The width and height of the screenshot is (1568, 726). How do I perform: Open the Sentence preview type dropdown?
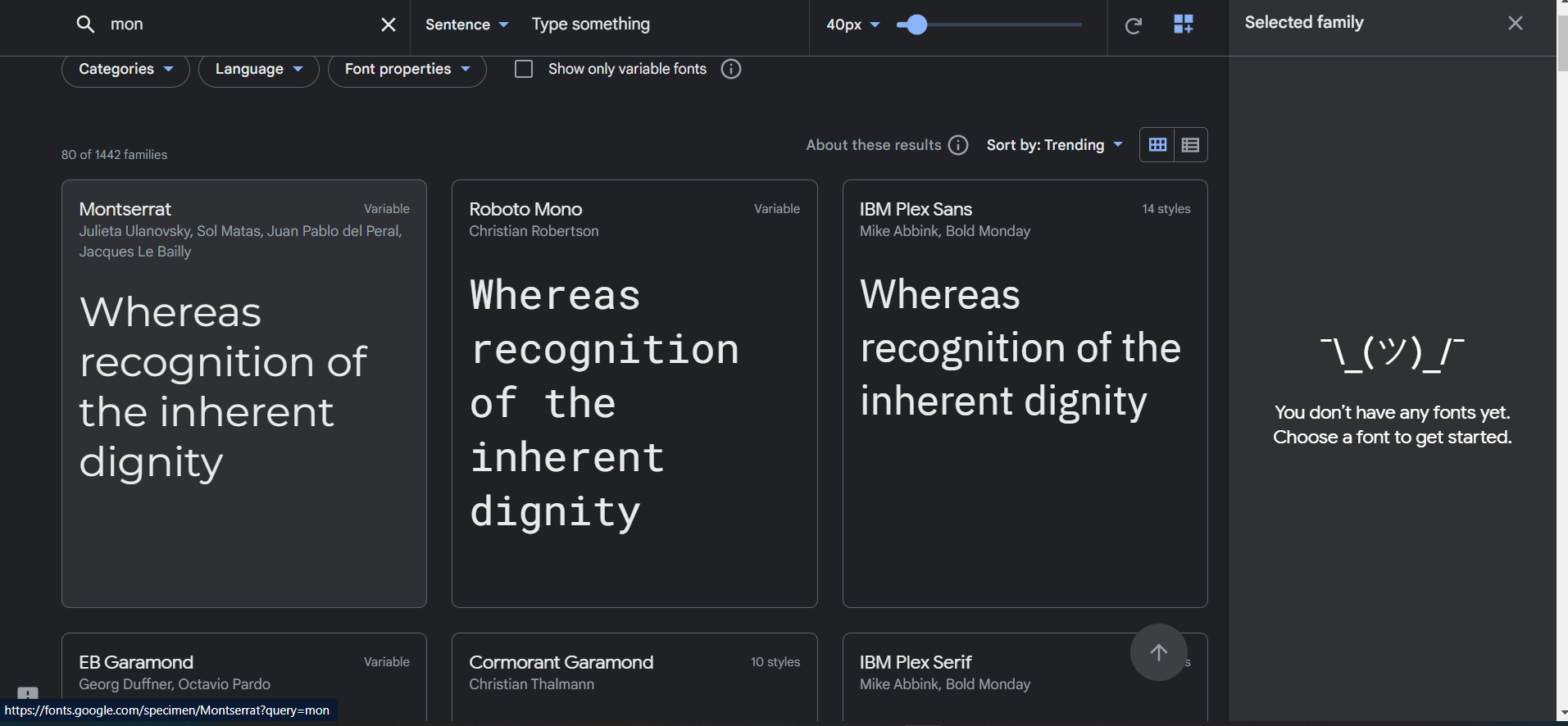[467, 25]
